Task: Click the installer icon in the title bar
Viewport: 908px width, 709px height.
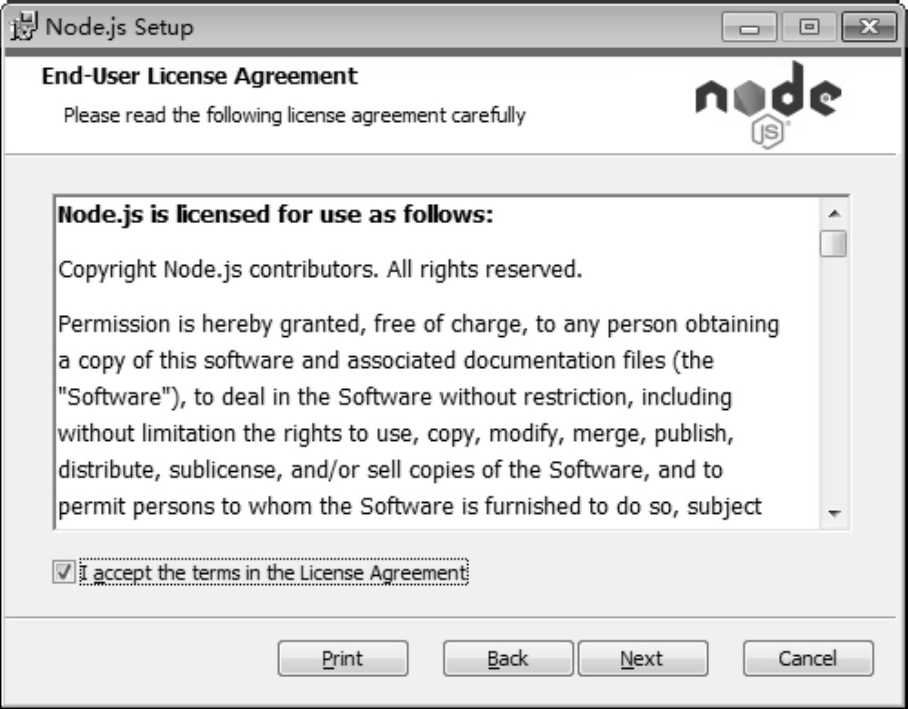Action: [x=21, y=23]
